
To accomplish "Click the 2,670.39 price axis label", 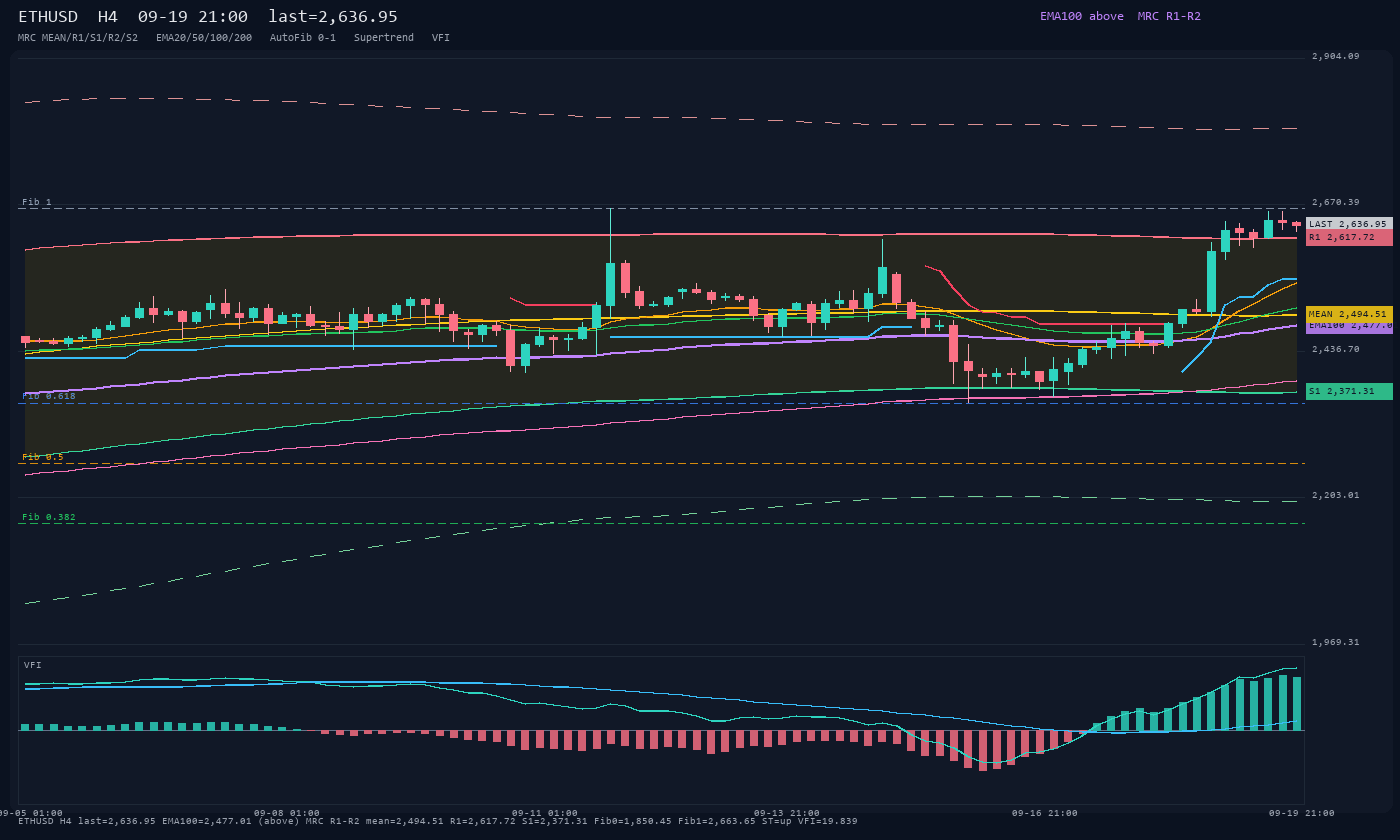I will pyautogui.click(x=1336, y=202).
